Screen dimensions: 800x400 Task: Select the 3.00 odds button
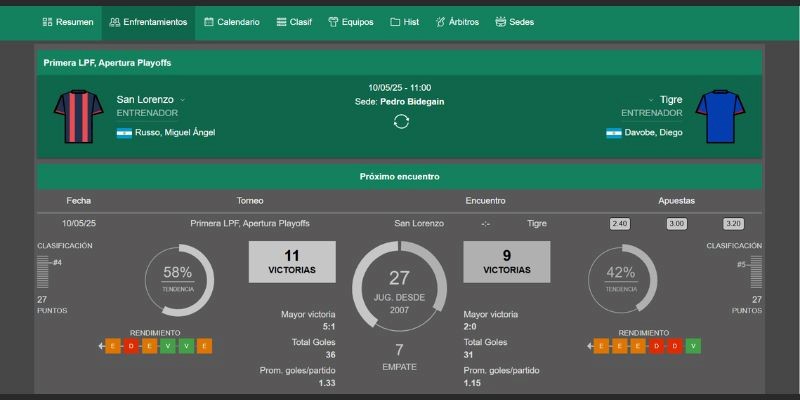677,223
